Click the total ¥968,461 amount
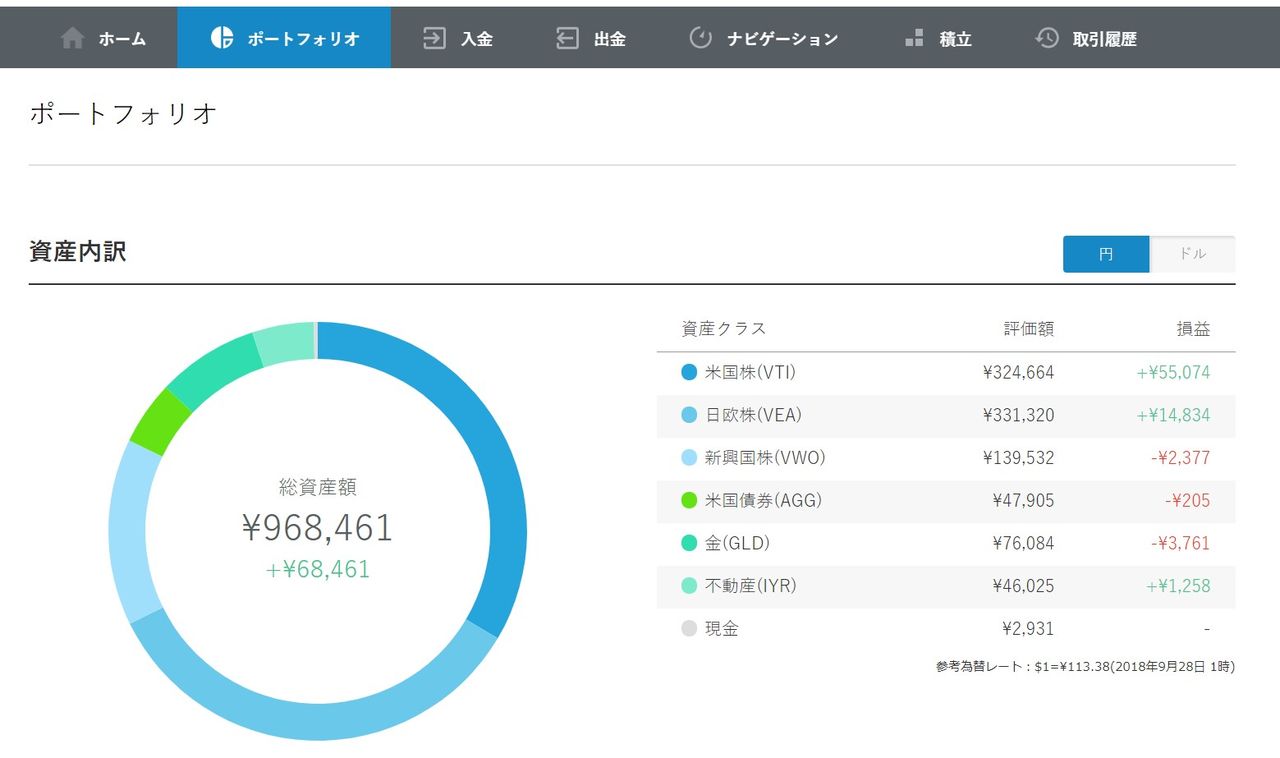Screen dimensions: 1280x758 click(318, 528)
